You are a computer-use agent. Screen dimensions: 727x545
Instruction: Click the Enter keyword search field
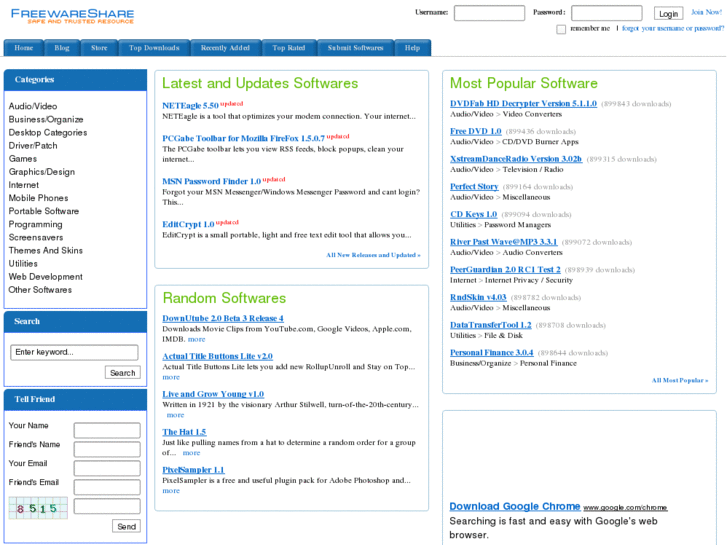click(x=74, y=352)
